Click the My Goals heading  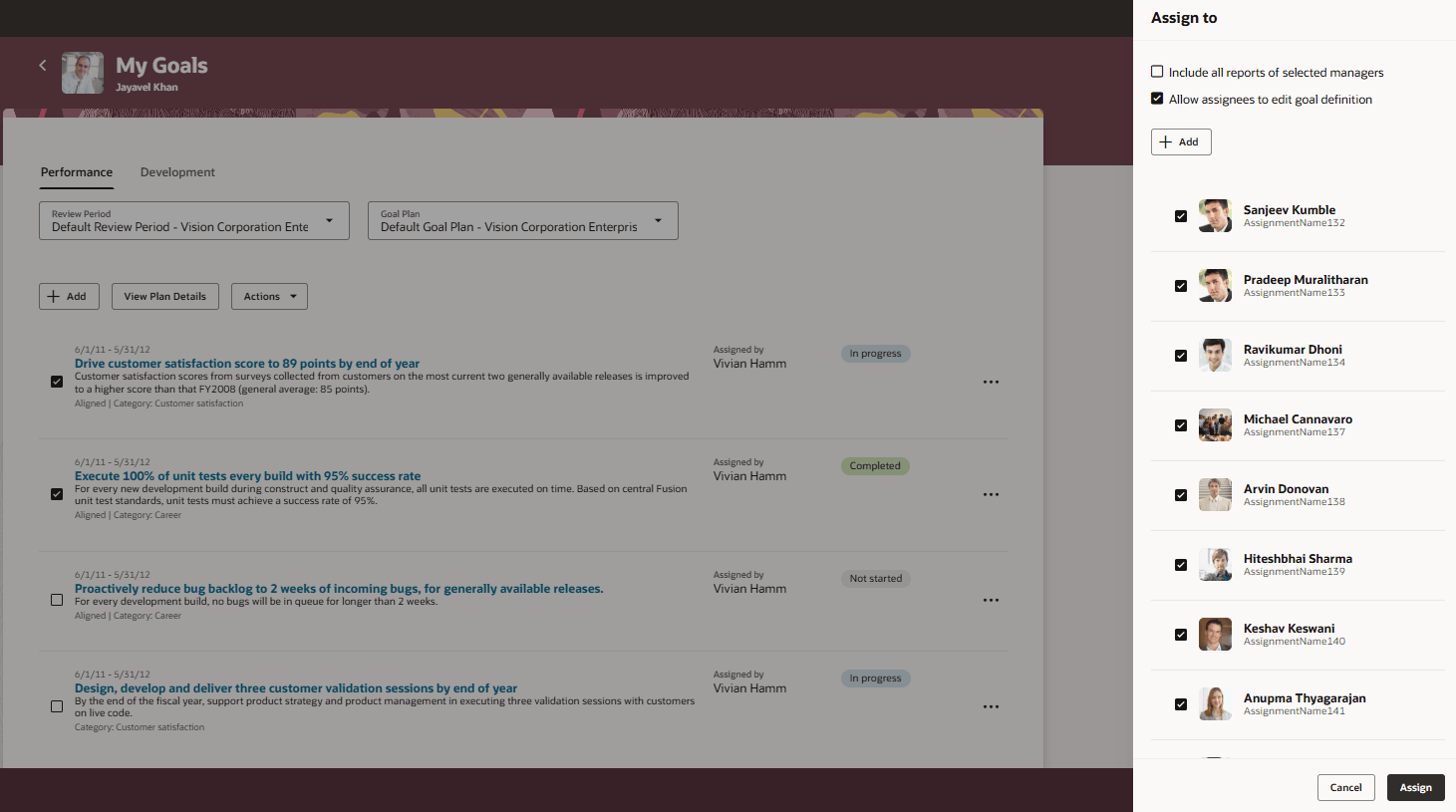(161, 66)
